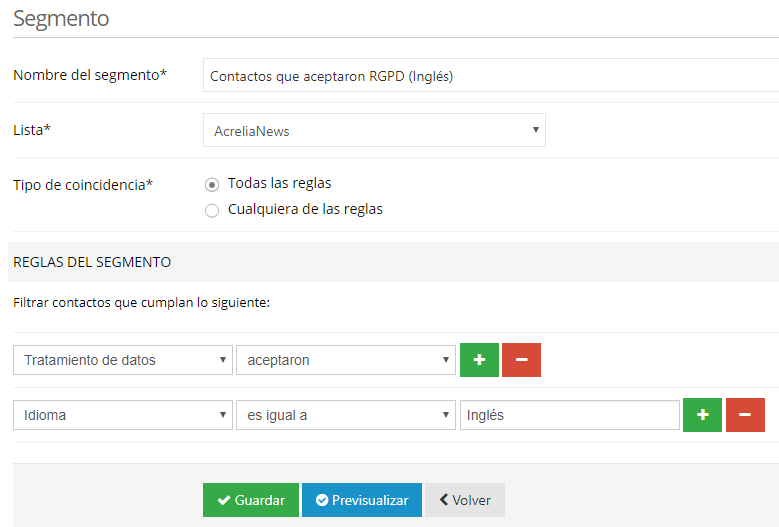The width and height of the screenshot is (779, 527).
Task: Click the 'Nombre del segmento' field label
Action: pyautogui.click(x=90, y=75)
